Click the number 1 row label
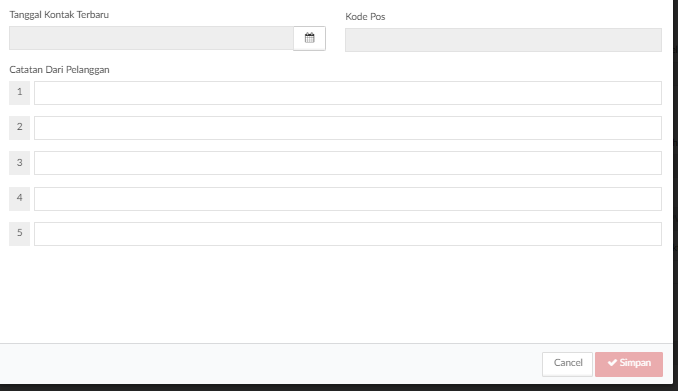 point(19,93)
